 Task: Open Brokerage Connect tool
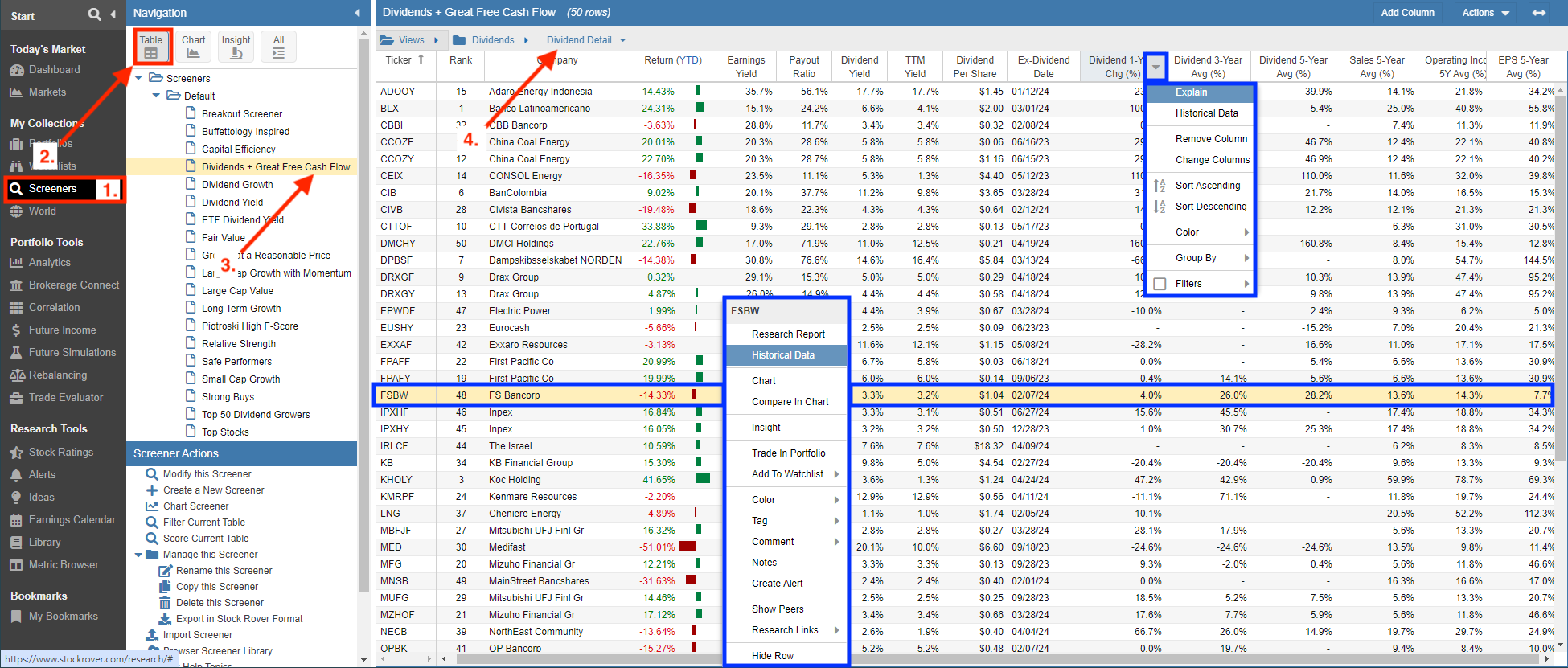pos(74,285)
